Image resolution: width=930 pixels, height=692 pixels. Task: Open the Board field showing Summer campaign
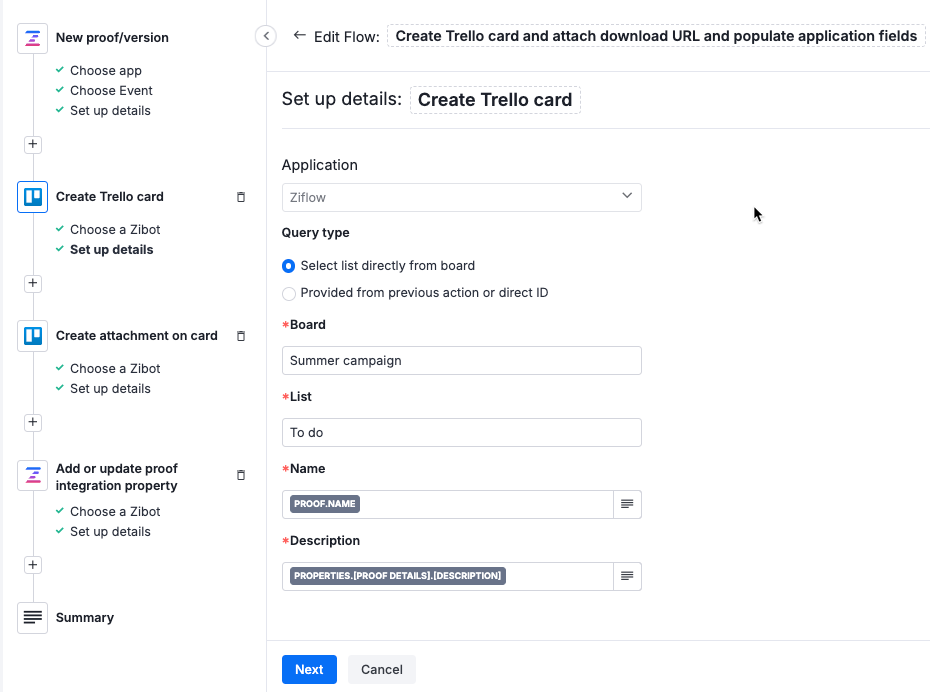point(461,361)
